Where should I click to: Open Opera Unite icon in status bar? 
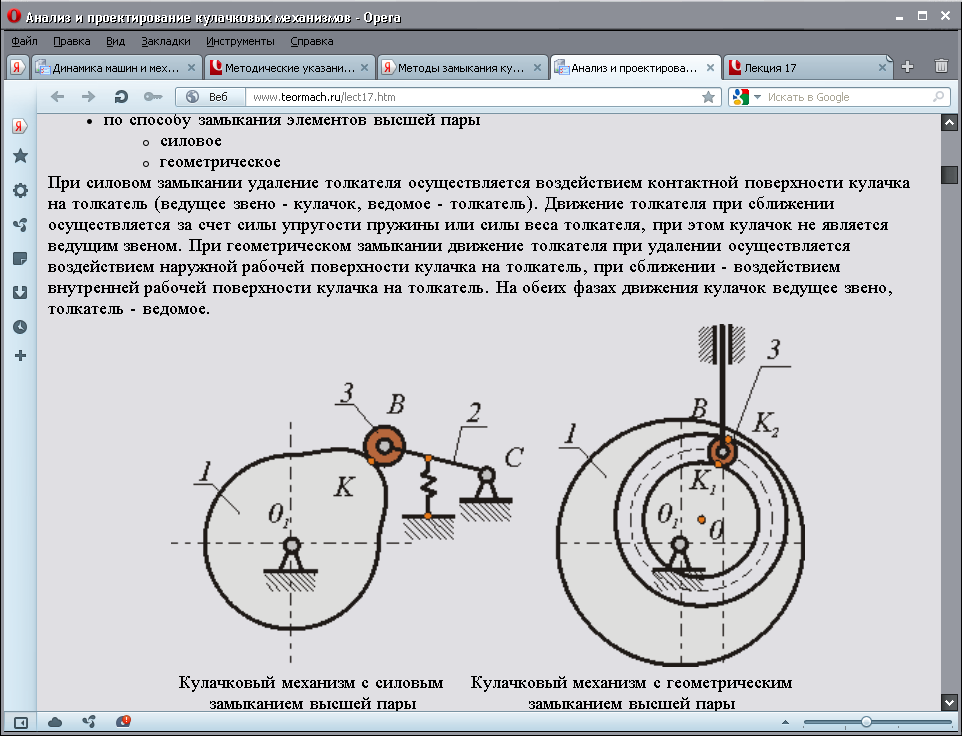click(88, 722)
